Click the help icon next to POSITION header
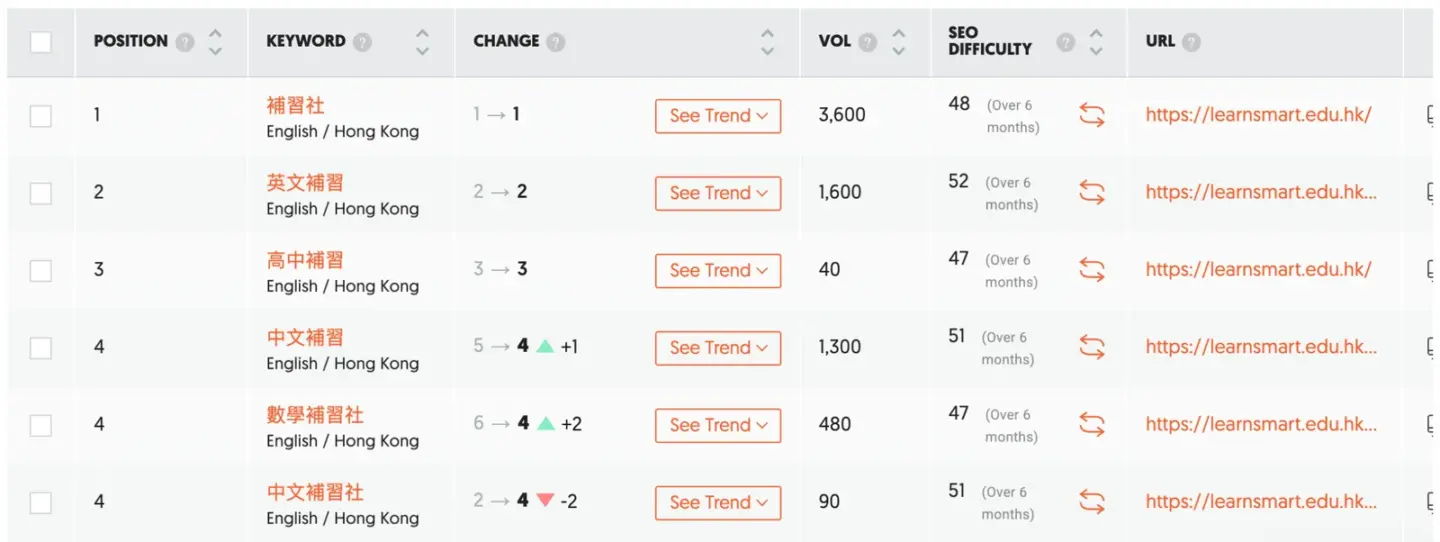 coord(185,42)
